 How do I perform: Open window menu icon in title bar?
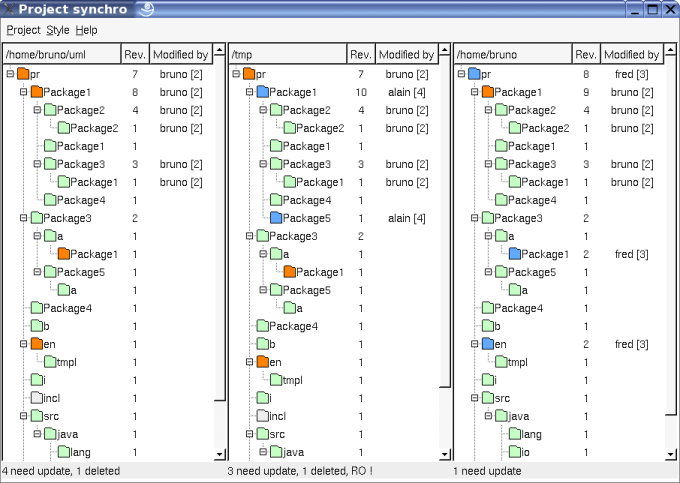coord(9,9)
